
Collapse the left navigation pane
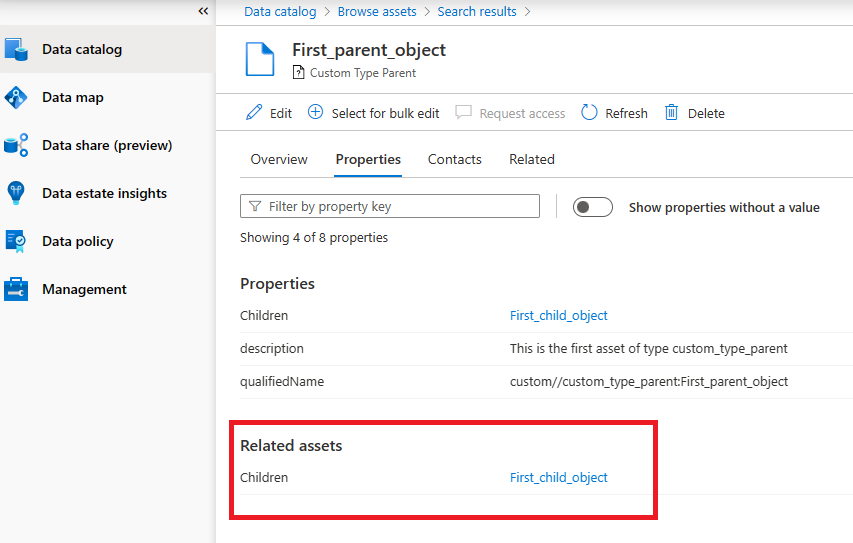tap(203, 11)
